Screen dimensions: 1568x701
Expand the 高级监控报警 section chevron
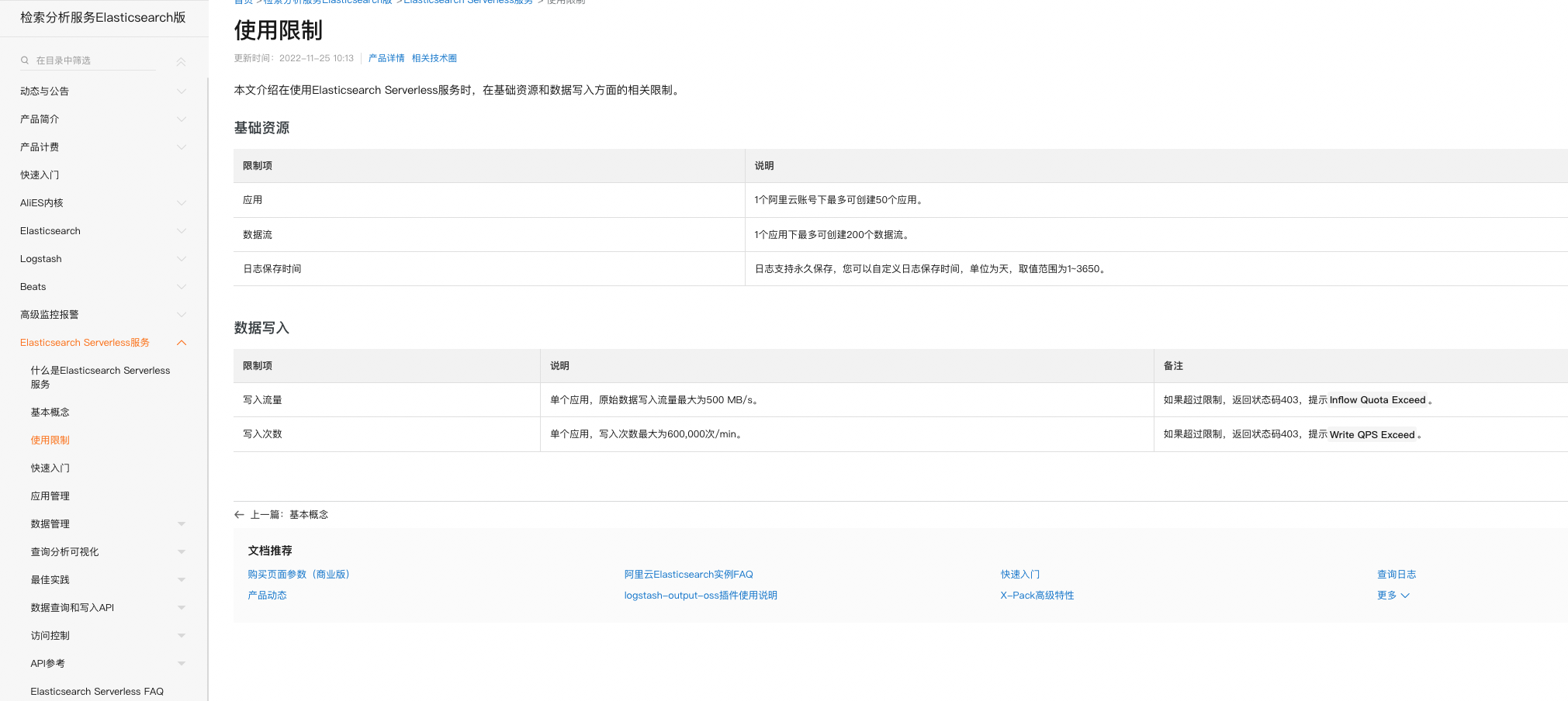pyautogui.click(x=182, y=315)
